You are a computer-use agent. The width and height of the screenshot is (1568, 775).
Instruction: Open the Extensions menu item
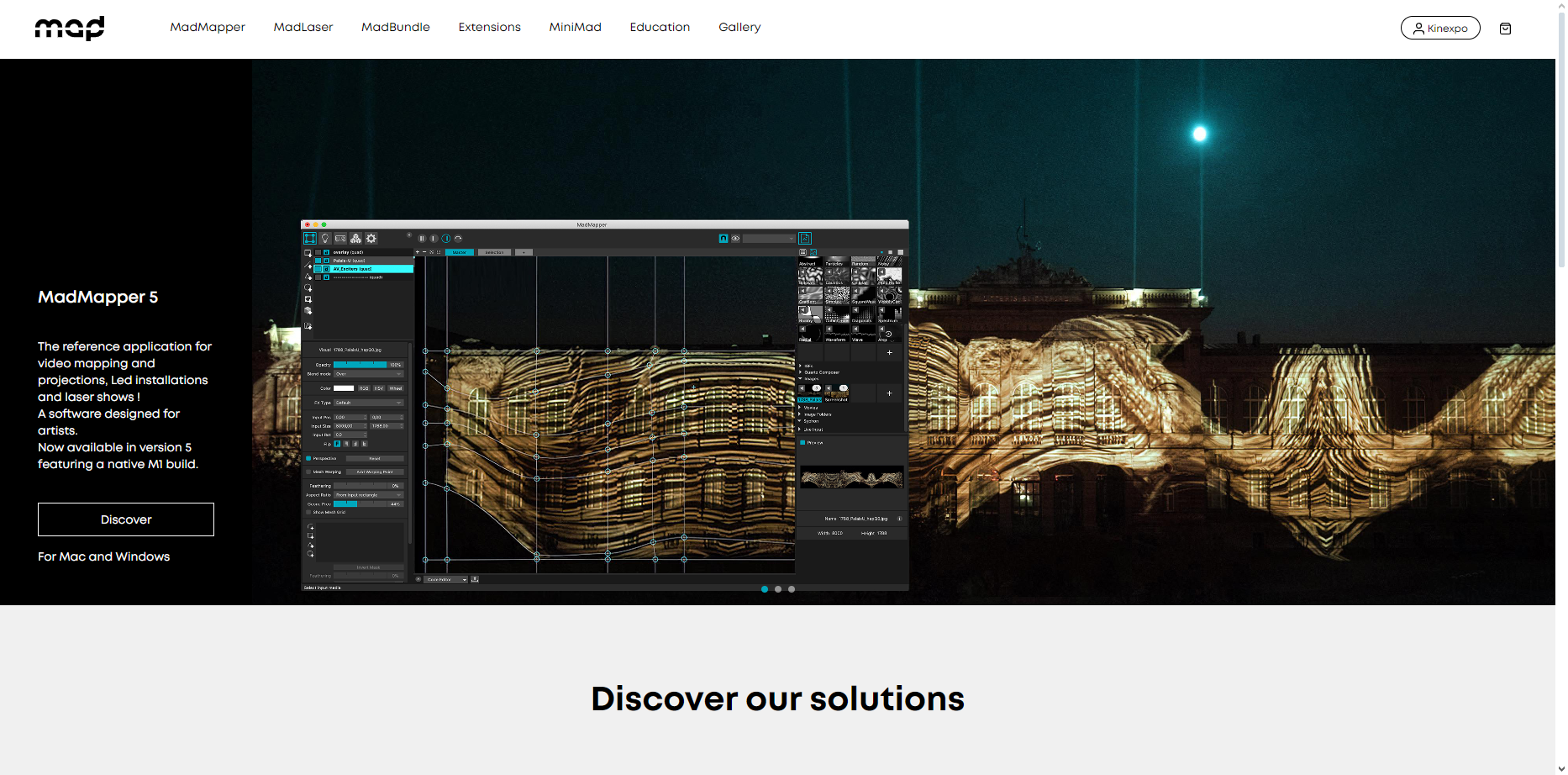tap(490, 27)
